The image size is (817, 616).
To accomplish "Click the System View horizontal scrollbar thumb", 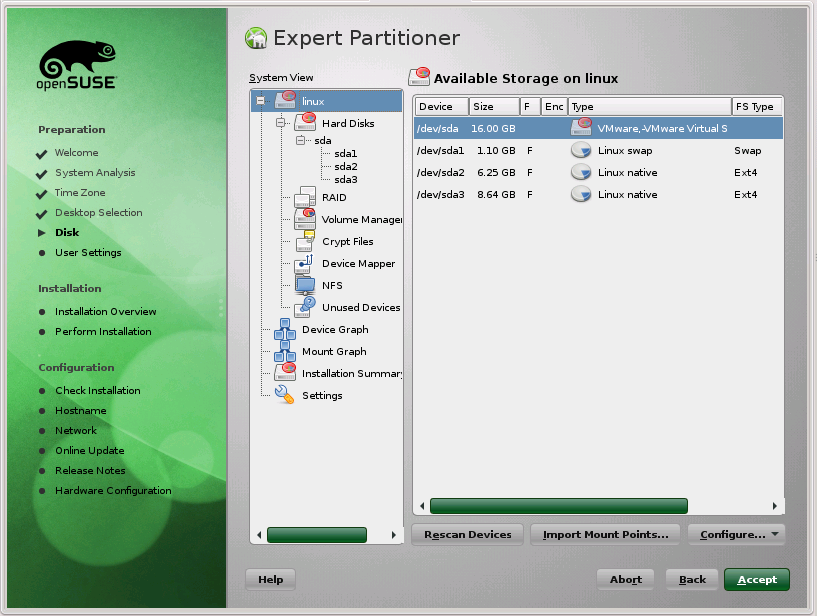I will point(317,535).
